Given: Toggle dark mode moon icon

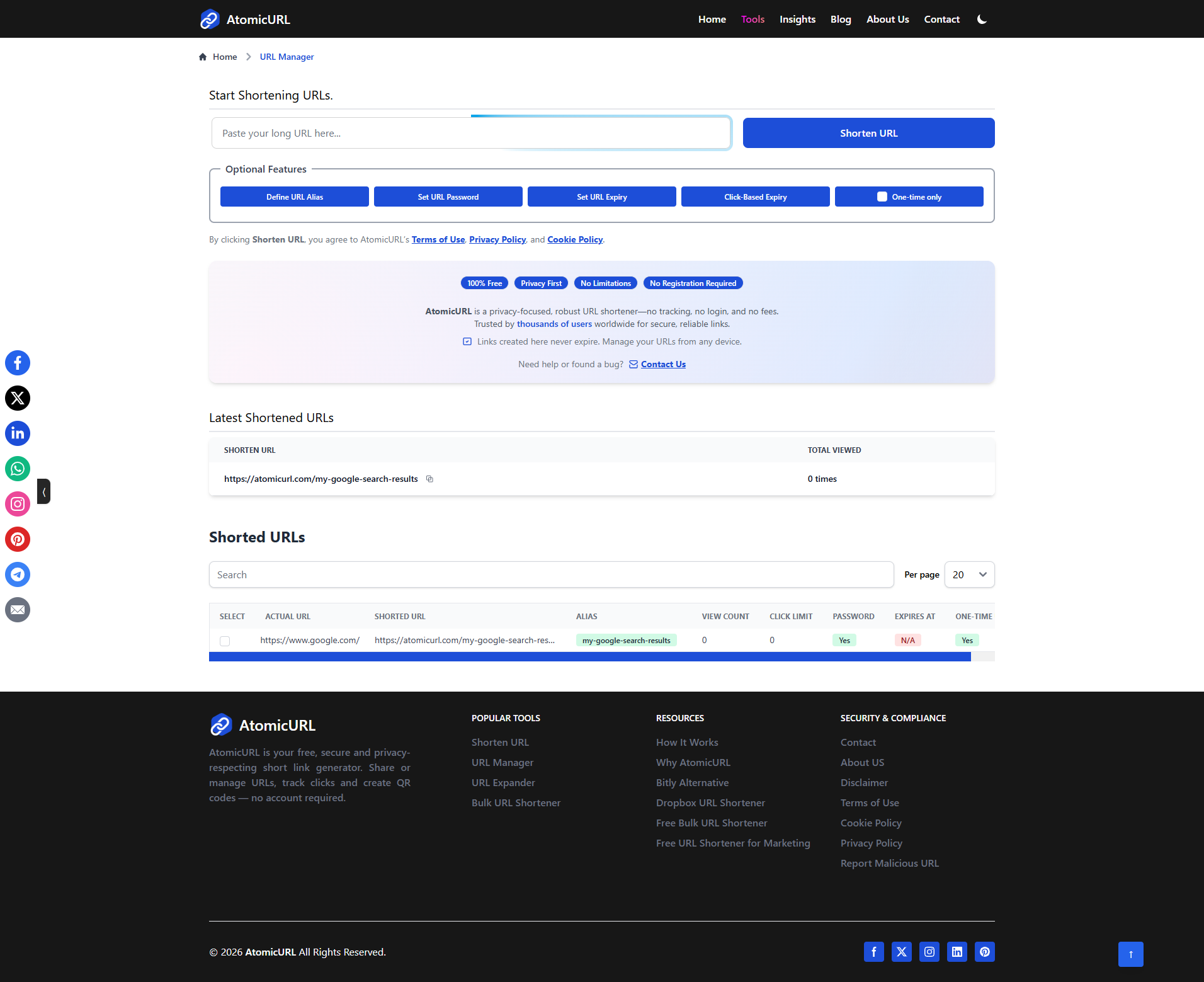Looking at the screenshot, I should tap(982, 20).
